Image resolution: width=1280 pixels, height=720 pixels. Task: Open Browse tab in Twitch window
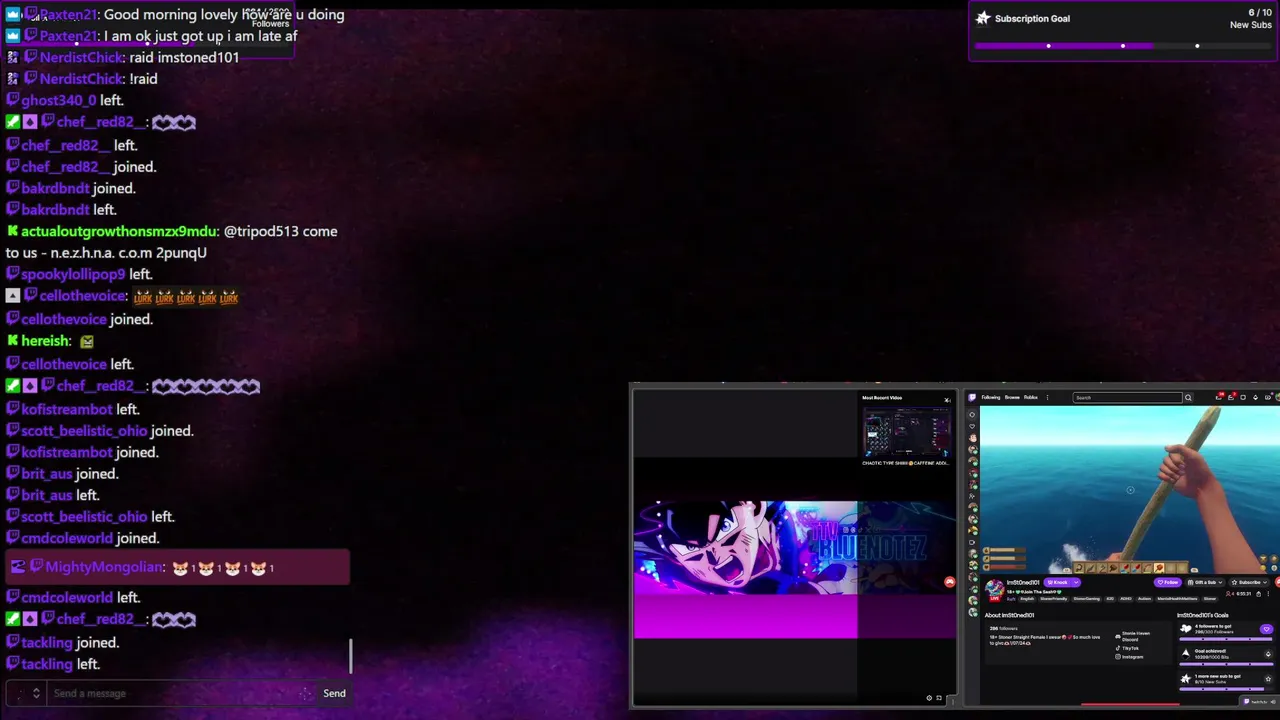[x=1012, y=397]
